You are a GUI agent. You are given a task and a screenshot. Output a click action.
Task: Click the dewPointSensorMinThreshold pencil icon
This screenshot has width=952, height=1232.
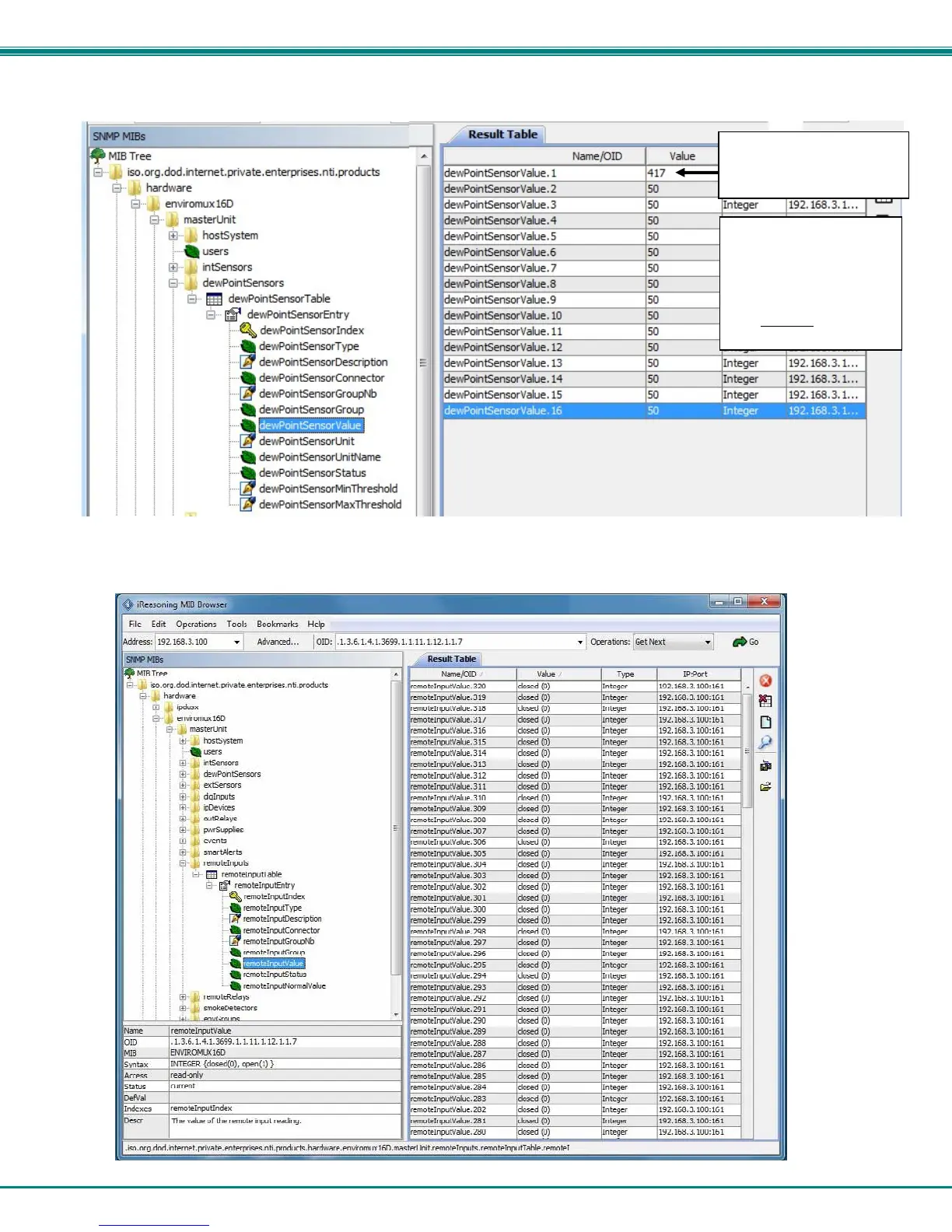(x=248, y=488)
